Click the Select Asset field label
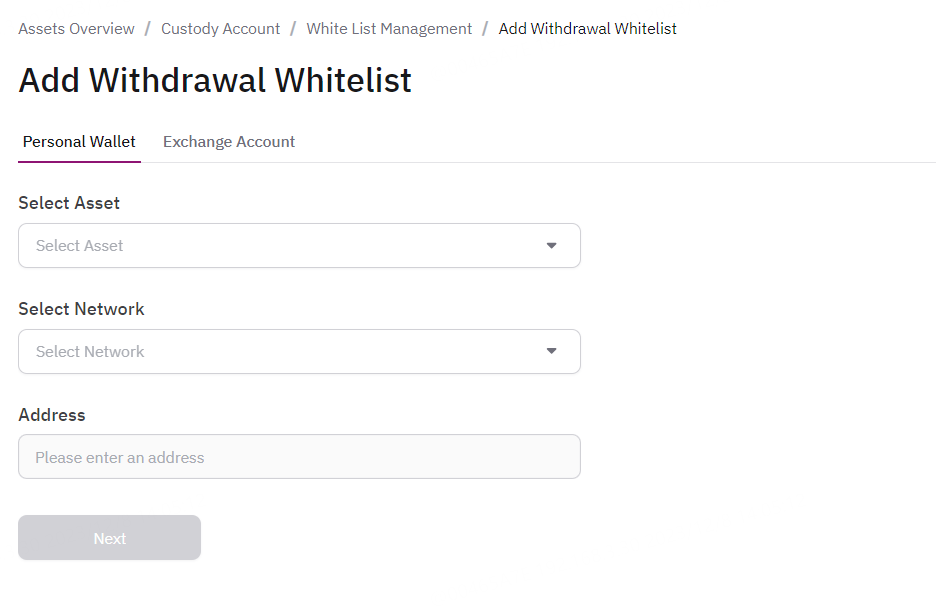Screen dimensions: 936x606 (x=69, y=203)
